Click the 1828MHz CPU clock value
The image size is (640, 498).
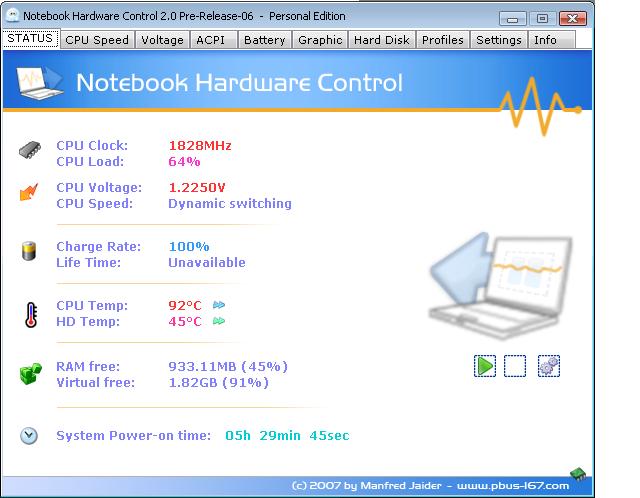click(200, 146)
